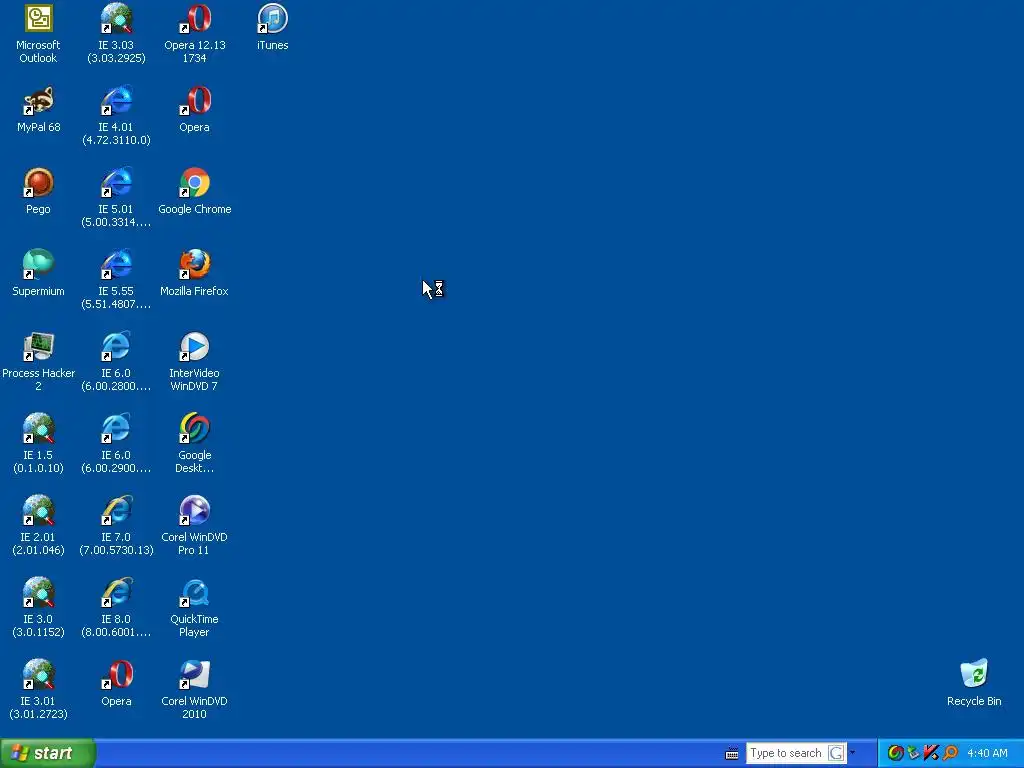Click the orange magnifier tray icon
The image size is (1024, 768).
pyautogui.click(x=950, y=753)
